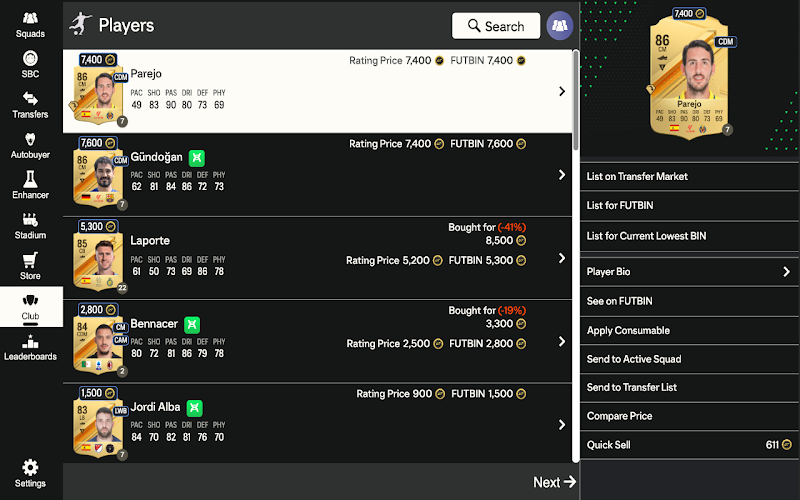Click the purple squad group icon
Screen dimensions: 800x500
[560, 26]
